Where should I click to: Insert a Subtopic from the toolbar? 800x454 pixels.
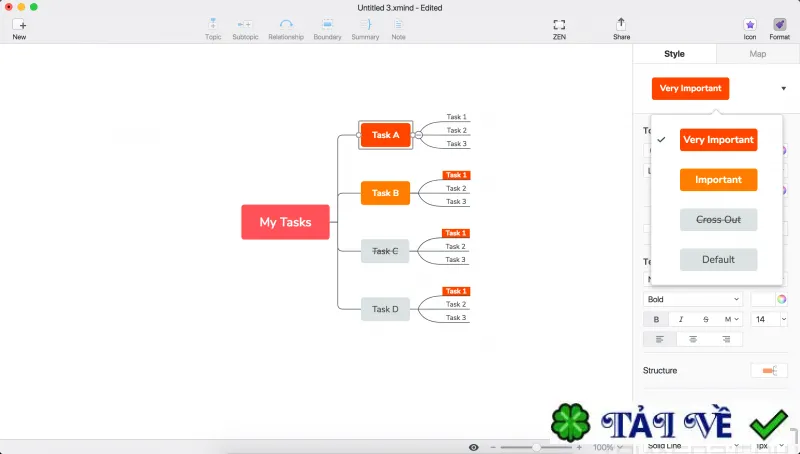245,29
